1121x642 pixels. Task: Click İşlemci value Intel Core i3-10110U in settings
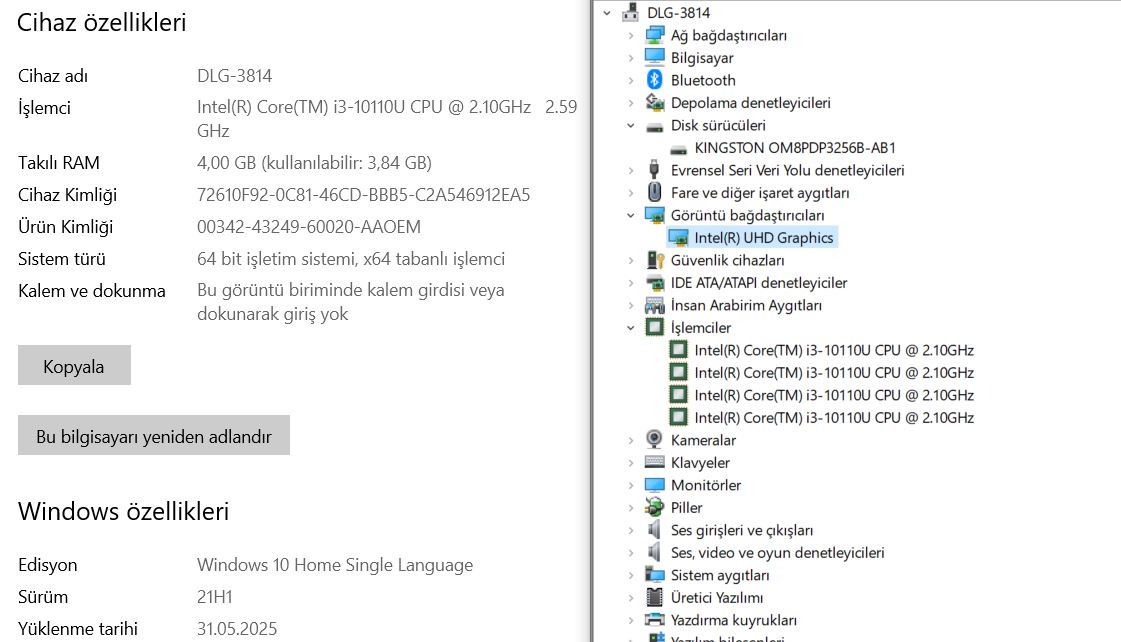pos(387,119)
